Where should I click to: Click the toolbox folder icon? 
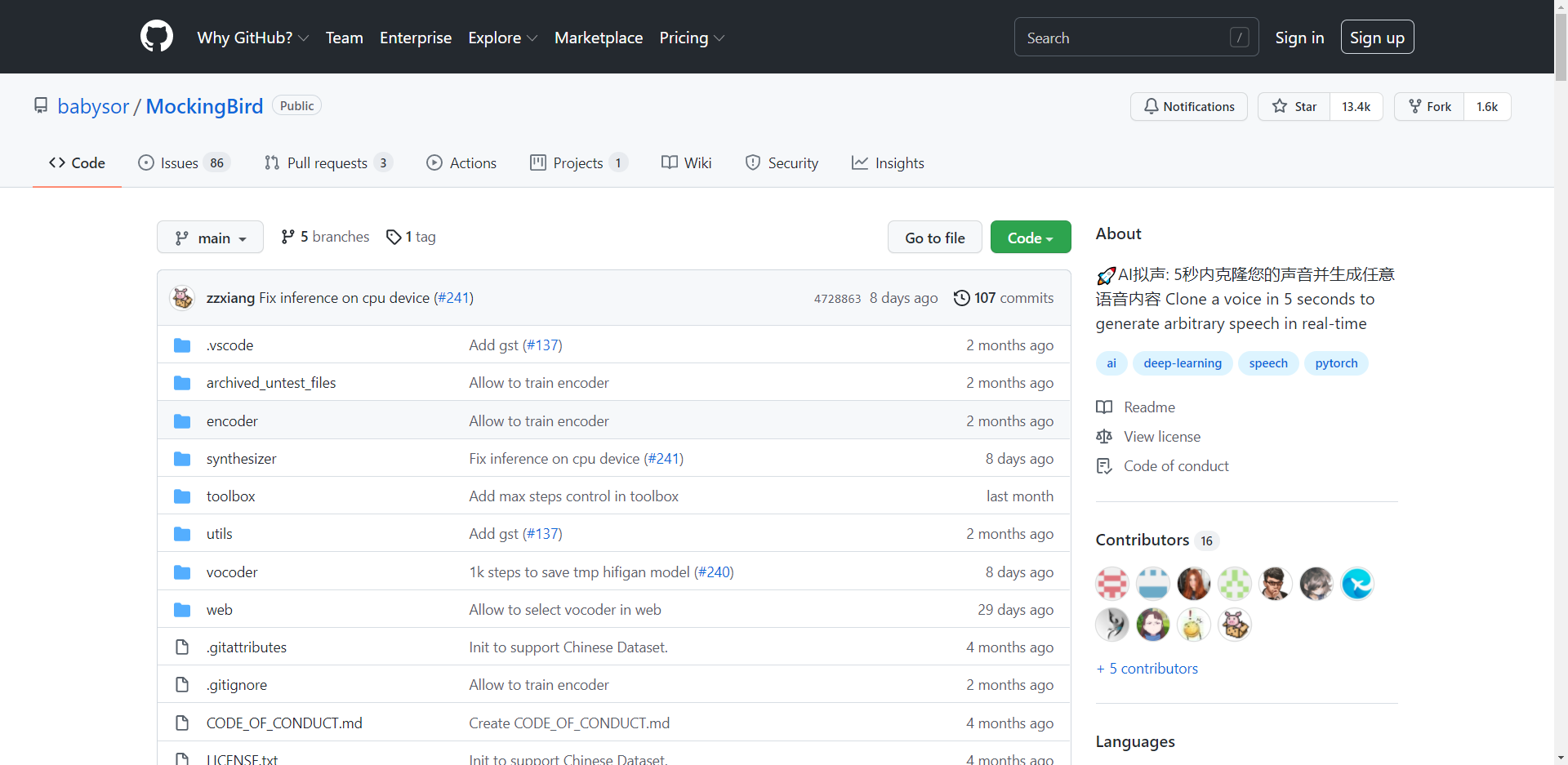[x=182, y=496]
